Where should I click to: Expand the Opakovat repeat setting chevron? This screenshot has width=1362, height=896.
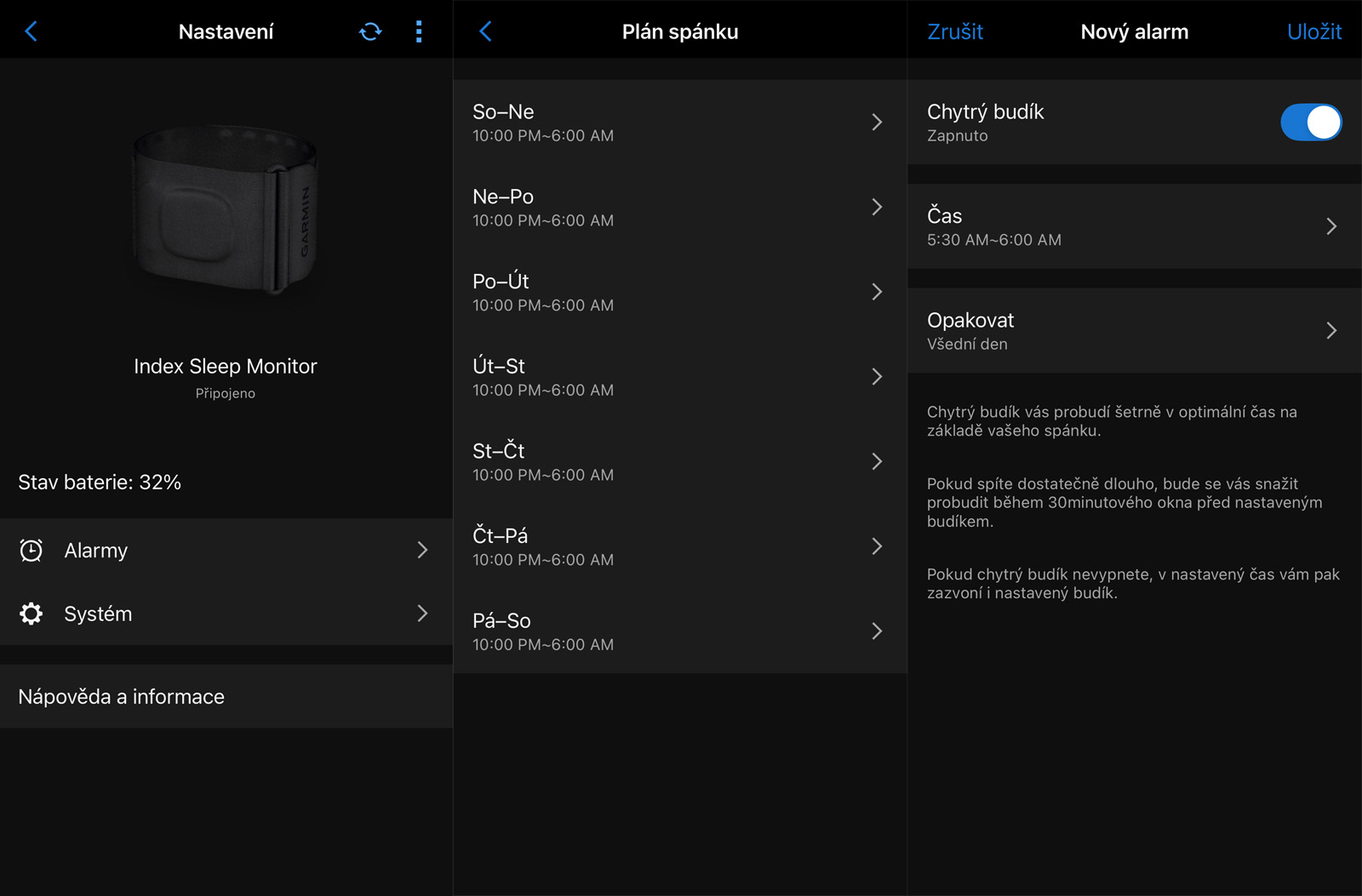(x=1331, y=331)
